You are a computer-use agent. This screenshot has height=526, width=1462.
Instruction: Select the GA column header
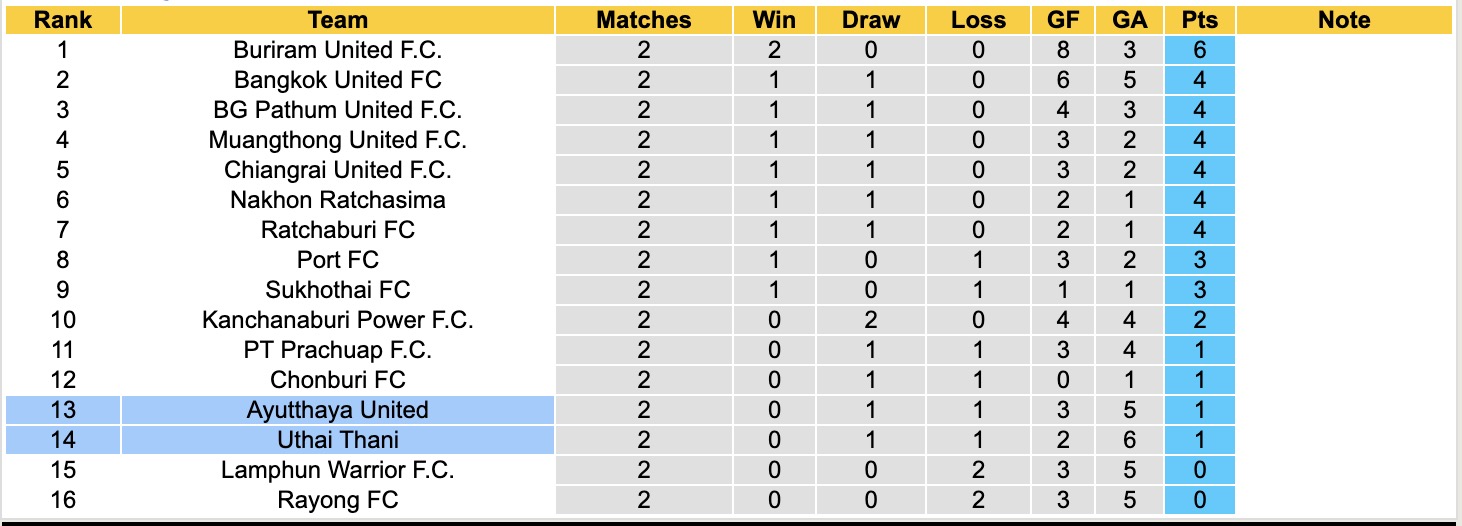1129,20
